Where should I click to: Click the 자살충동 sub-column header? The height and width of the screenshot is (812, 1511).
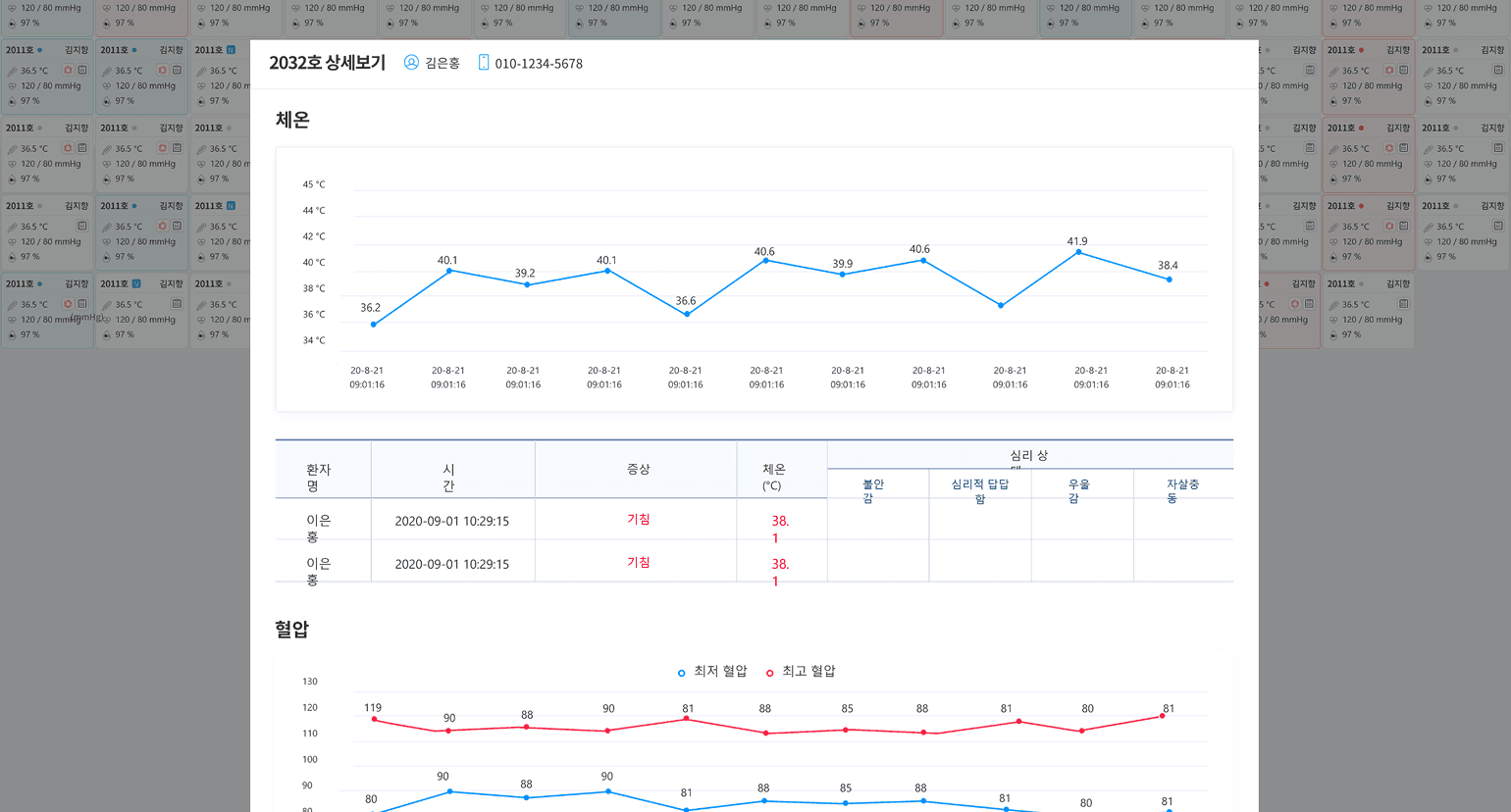[x=1181, y=490]
